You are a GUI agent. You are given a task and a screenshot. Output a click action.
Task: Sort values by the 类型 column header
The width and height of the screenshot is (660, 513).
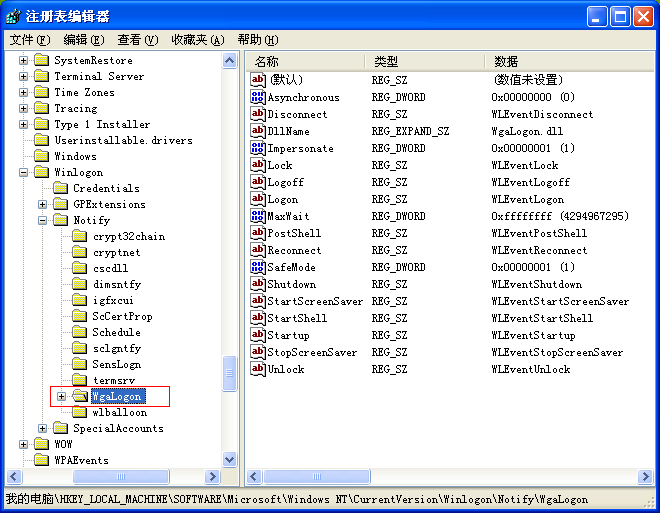(x=424, y=61)
